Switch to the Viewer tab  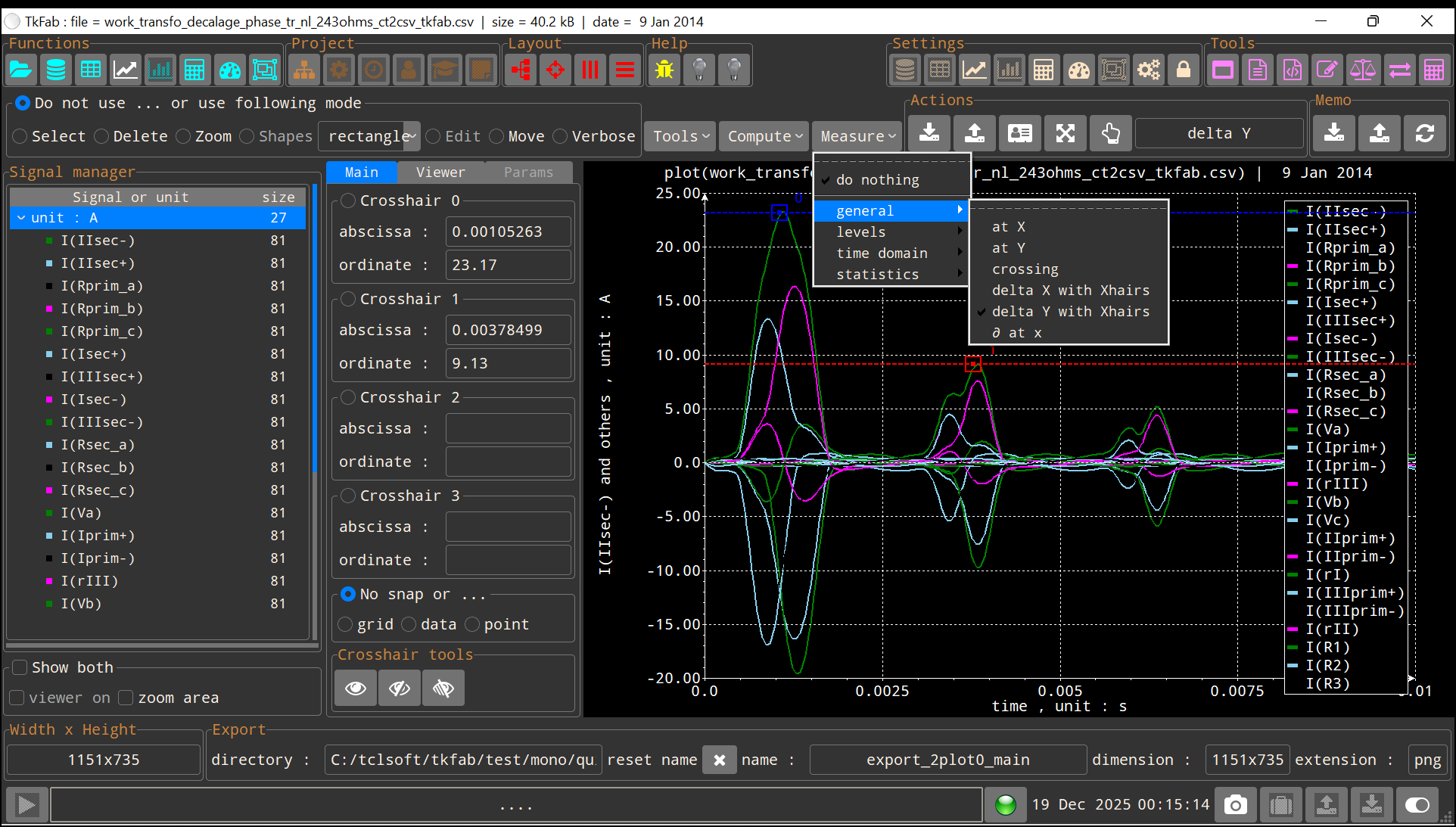point(440,173)
